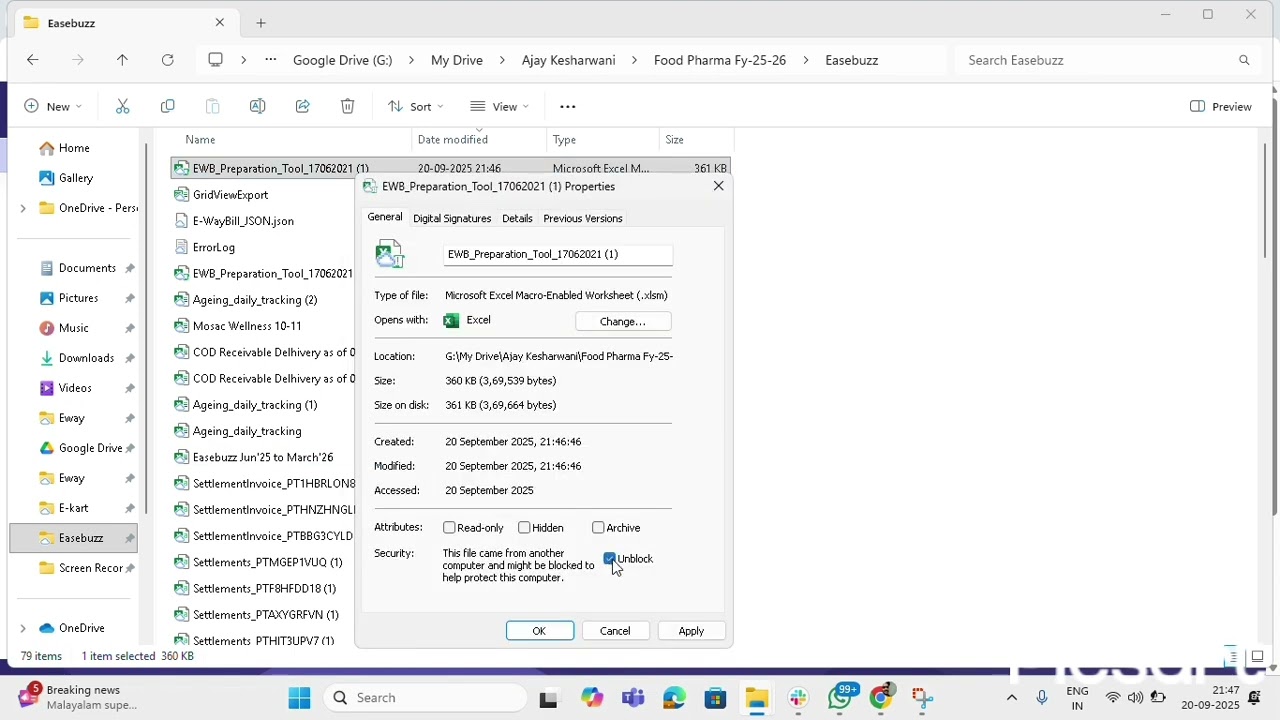
Task: Click the Share icon in Explorer toolbar
Action: coord(302,106)
